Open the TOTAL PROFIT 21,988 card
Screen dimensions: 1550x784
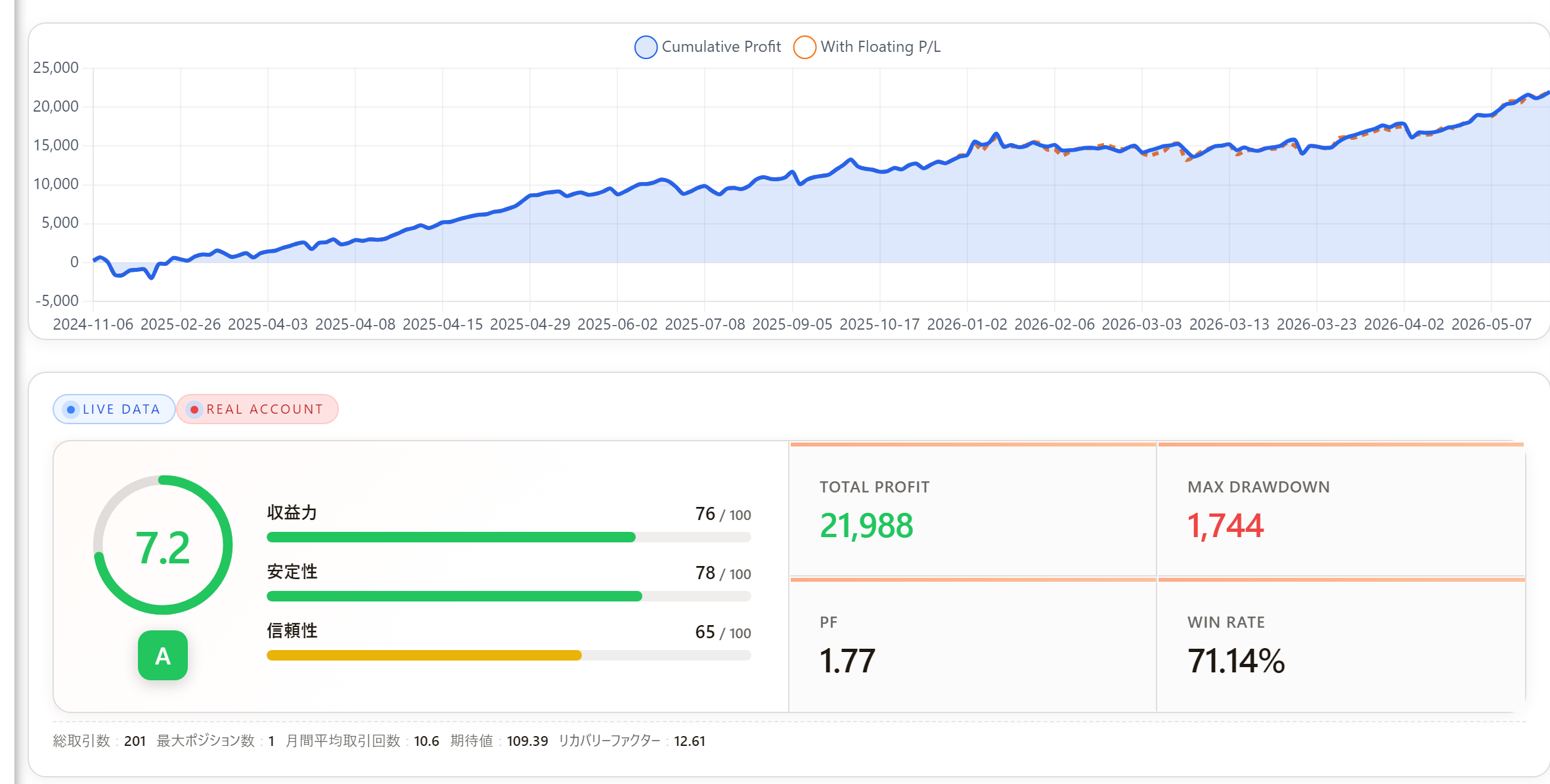pyautogui.click(x=973, y=510)
